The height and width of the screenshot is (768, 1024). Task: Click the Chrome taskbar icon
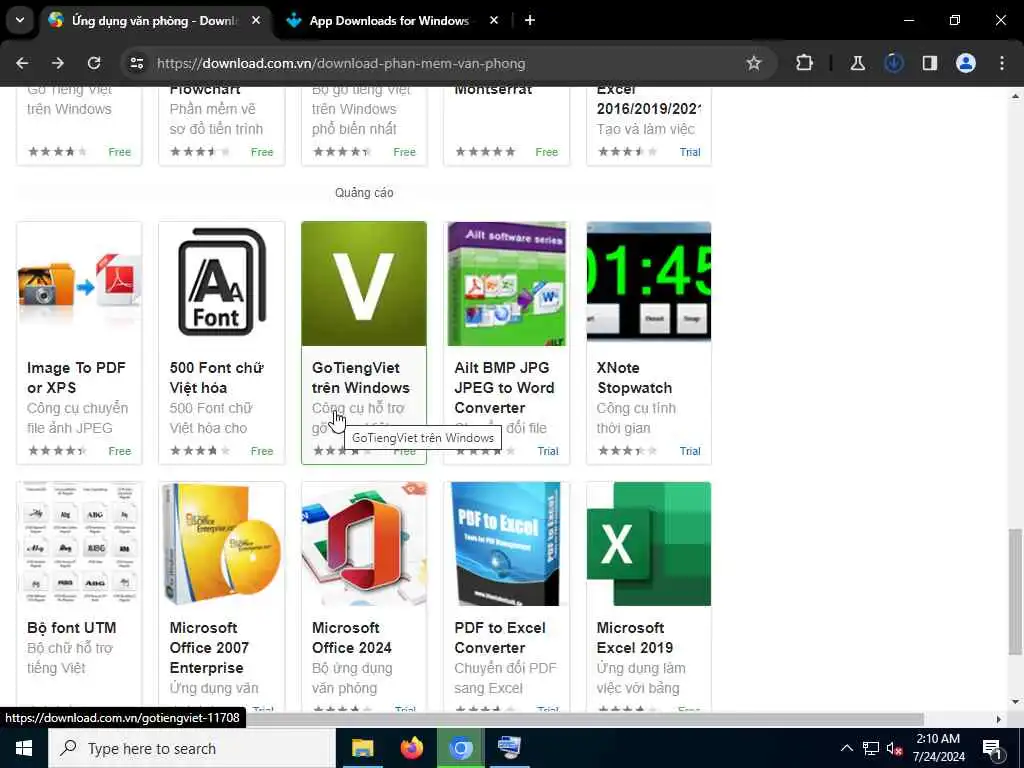pyautogui.click(x=460, y=748)
